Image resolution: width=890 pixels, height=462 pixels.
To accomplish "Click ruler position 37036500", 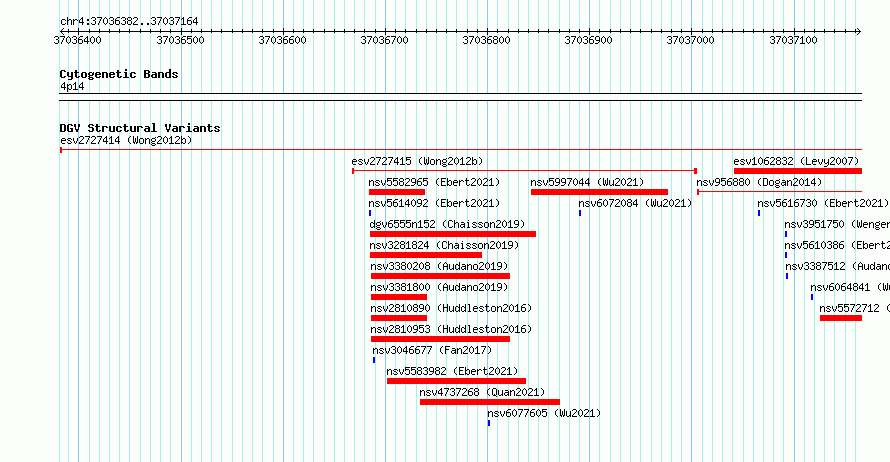I will point(180,40).
